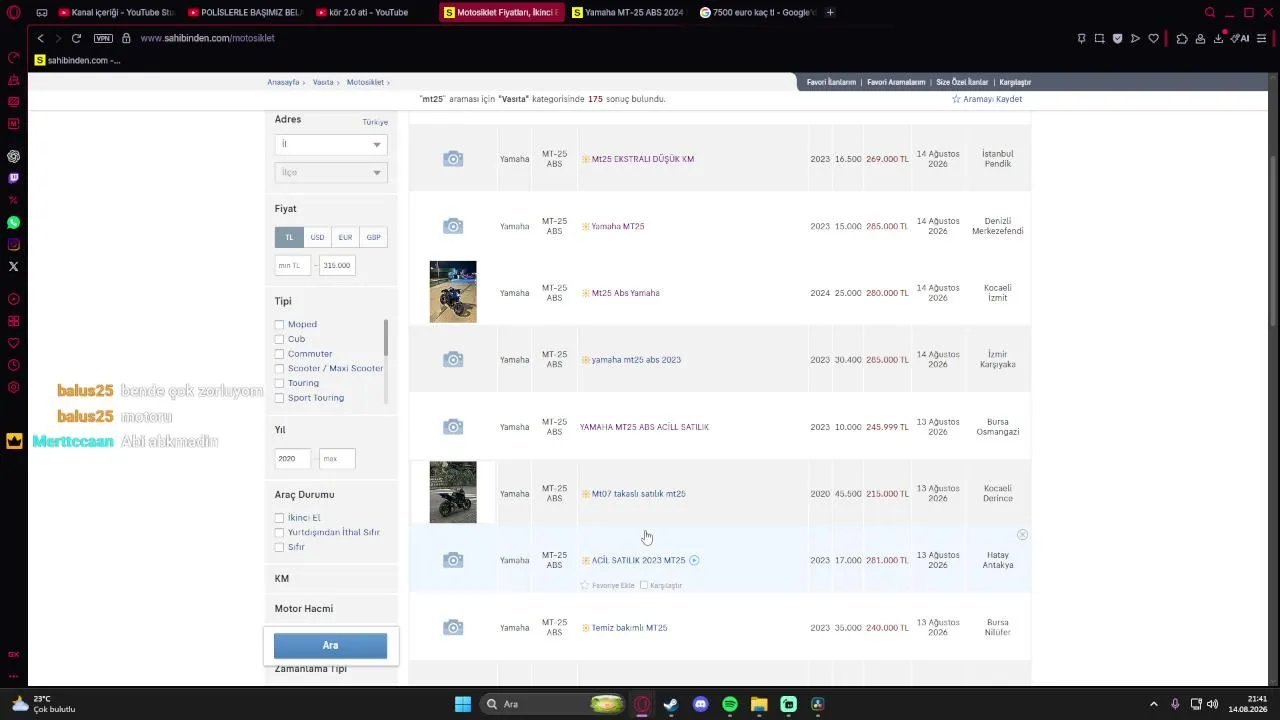Screen dimensions: 1280x720
Task: Switch to the POLİSLERLE BAŞIMIZ BELA tab
Action: coord(244,12)
